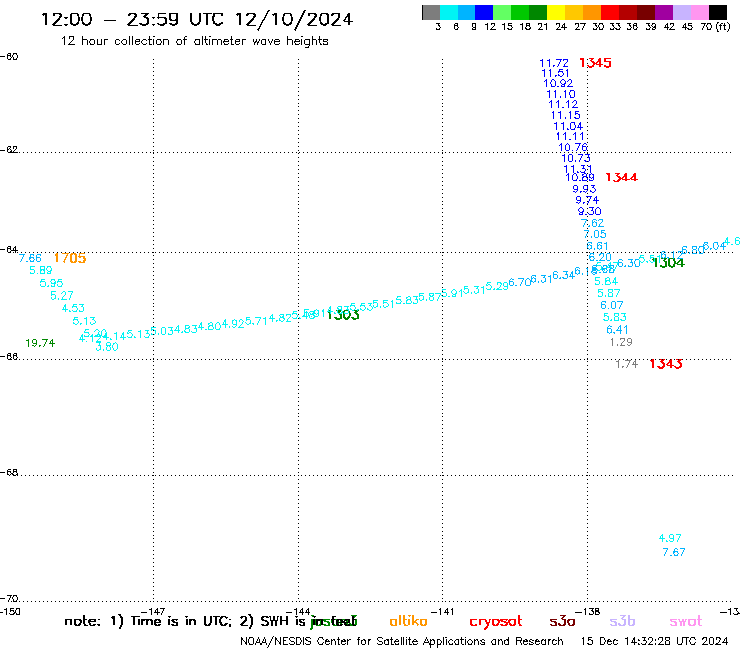Click the gray 1.74 wave height value
The image size is (740, 650).
627,364
